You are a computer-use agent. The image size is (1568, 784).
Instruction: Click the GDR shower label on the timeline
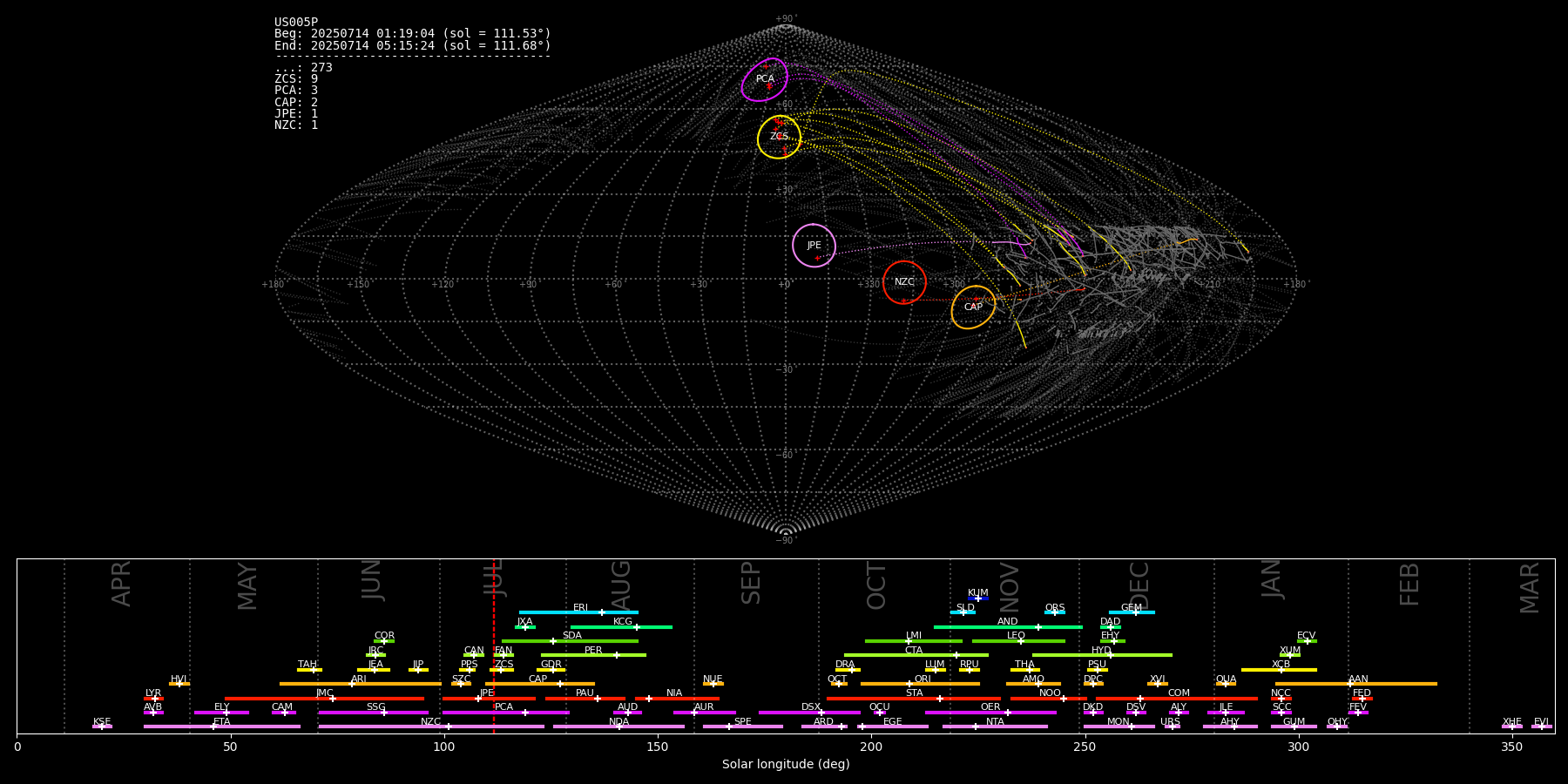pyautogui.click(x=551, y=665)
